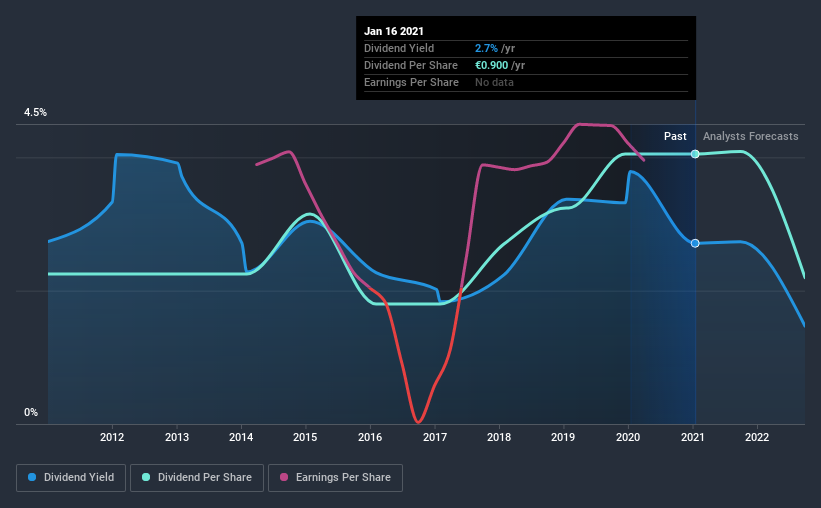Click the 2022 x-axis label
The image size is (821, 508).
click(x=757, y=437)
